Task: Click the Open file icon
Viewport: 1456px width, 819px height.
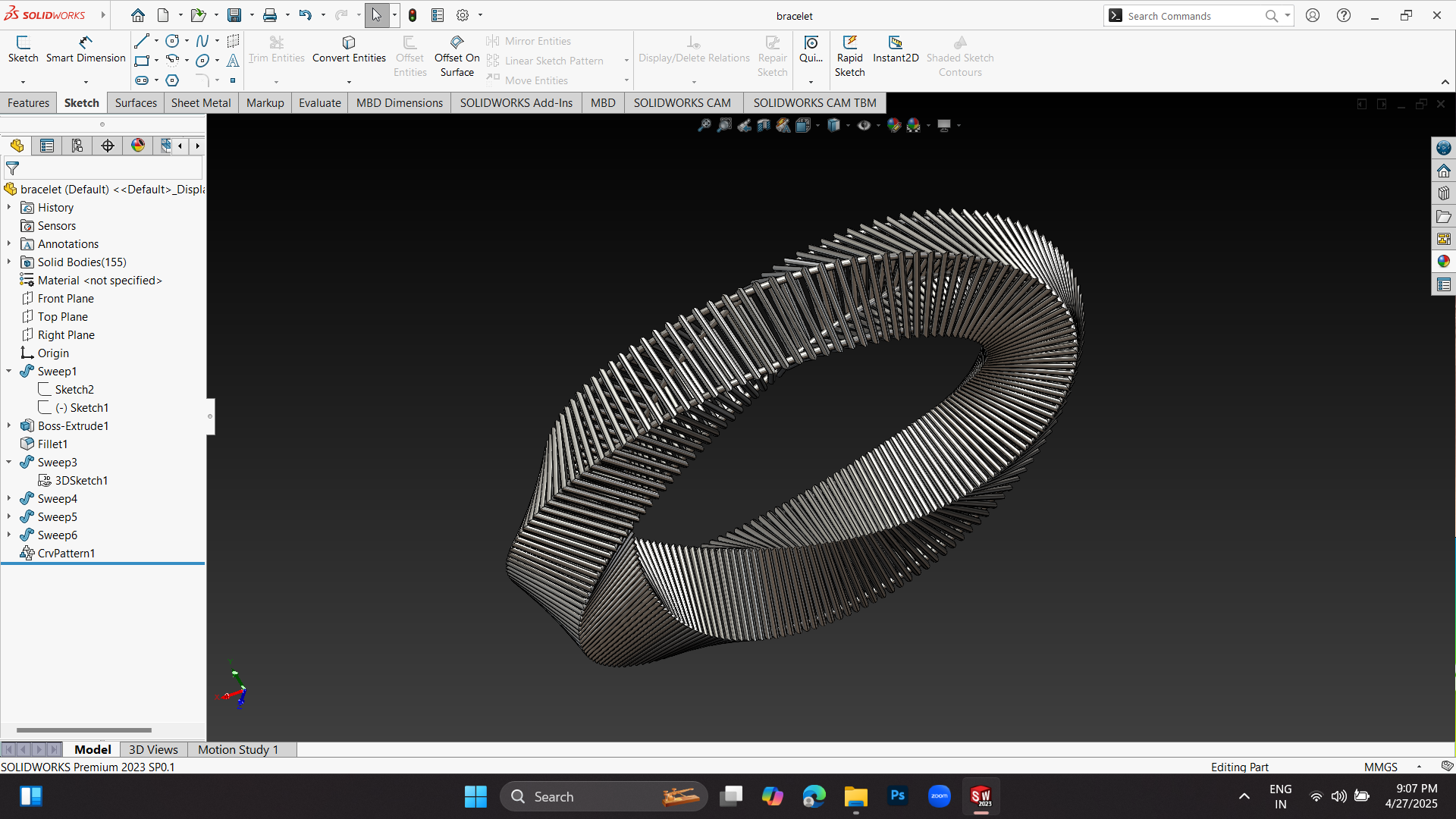Action: click(198, 15)
